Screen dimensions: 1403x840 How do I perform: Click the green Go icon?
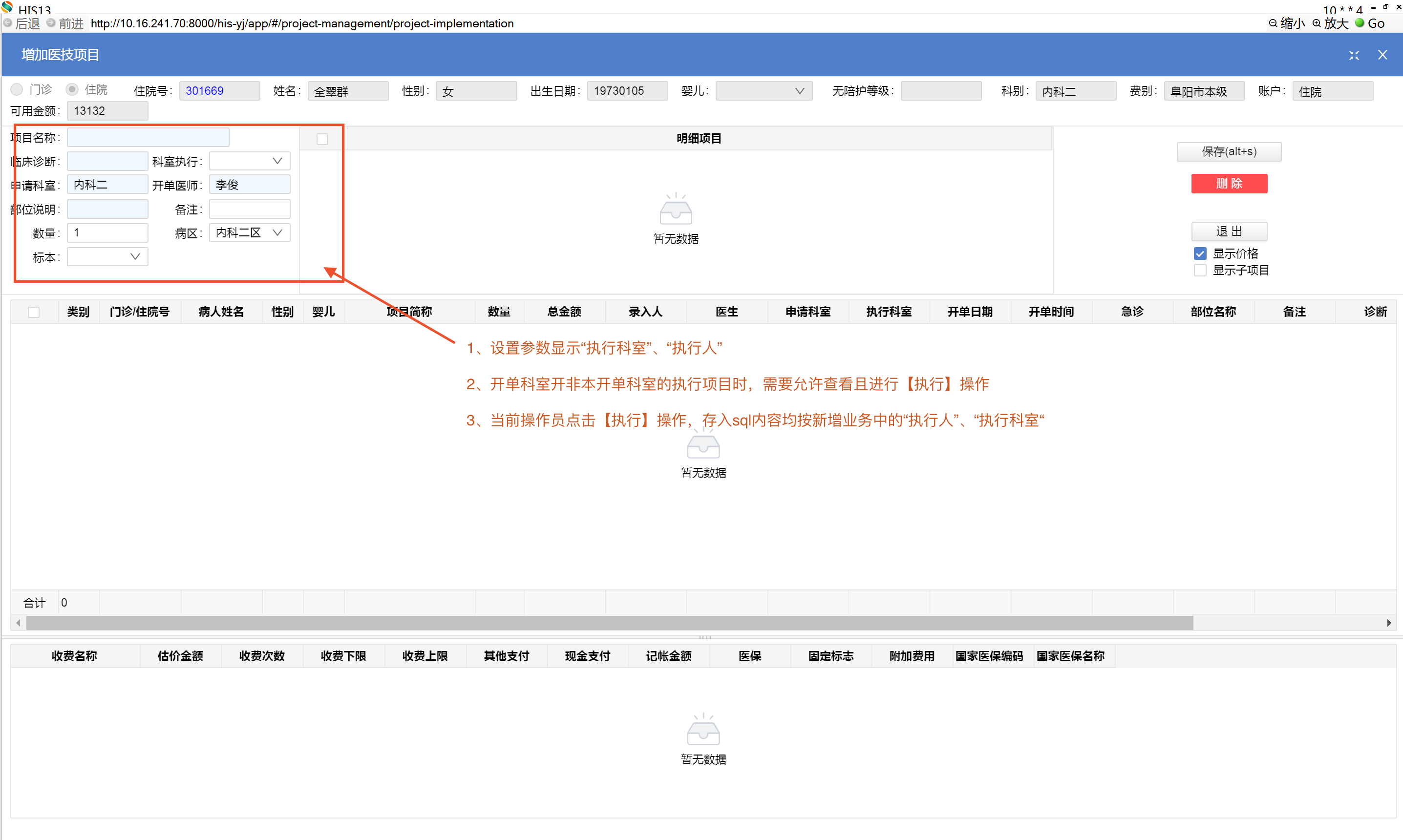(1360, 23)
